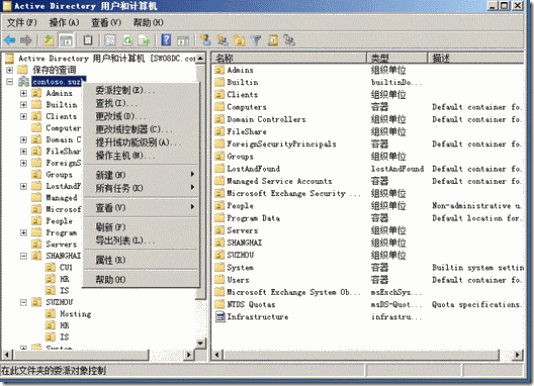Choose 导出列表 from context menu
Screen dimensions: 534x386
pyautogui.click(x=141, y=240)
